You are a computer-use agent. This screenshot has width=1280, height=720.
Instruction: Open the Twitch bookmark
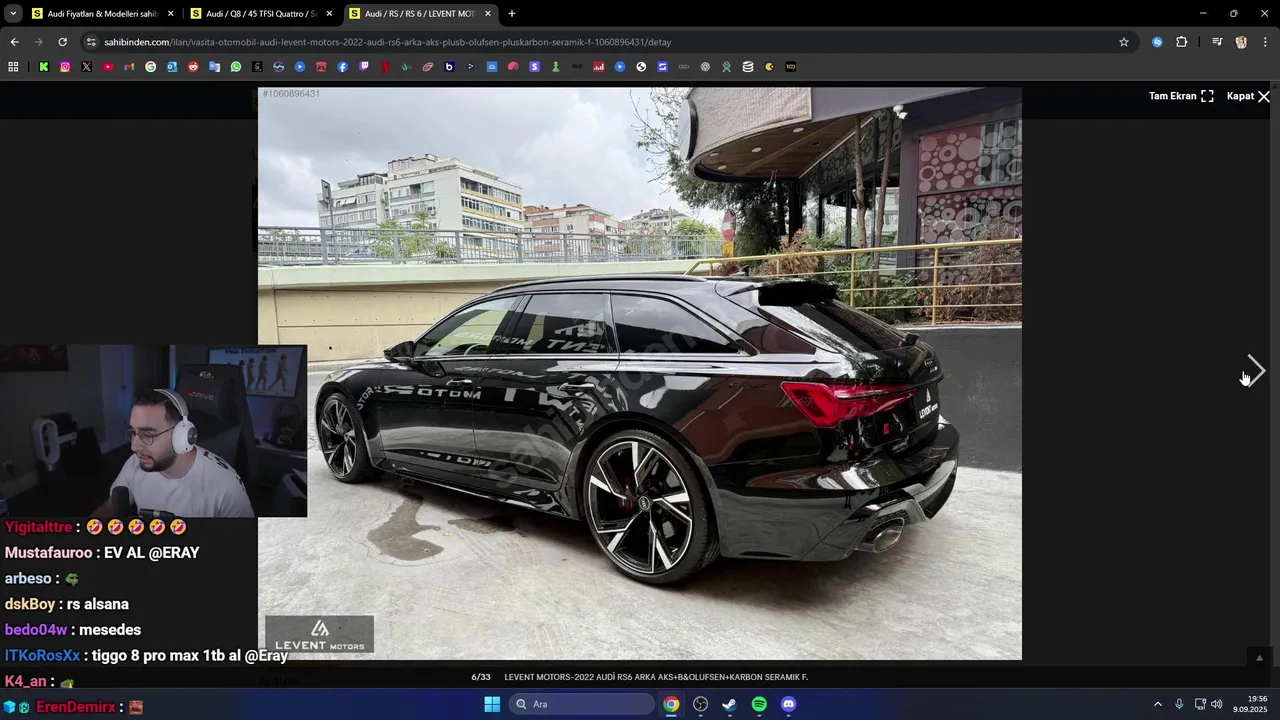point(364,67)
